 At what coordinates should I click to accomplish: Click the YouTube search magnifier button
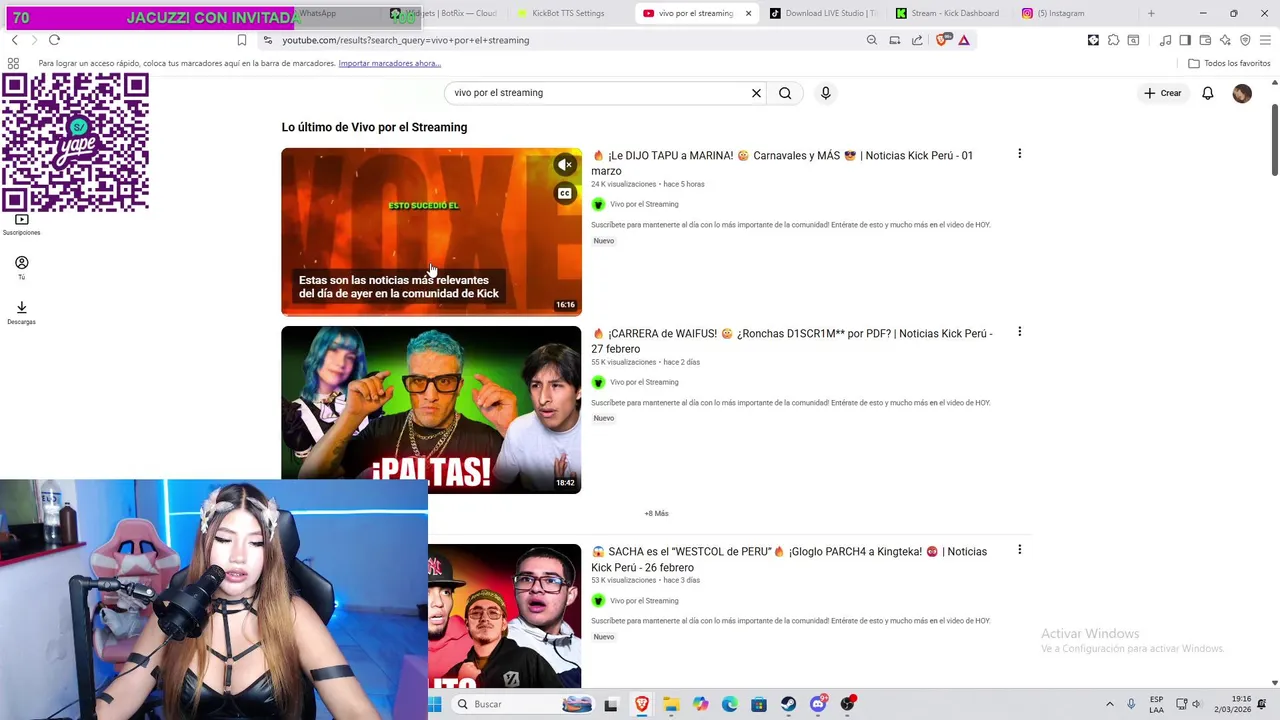click(785, 93)
